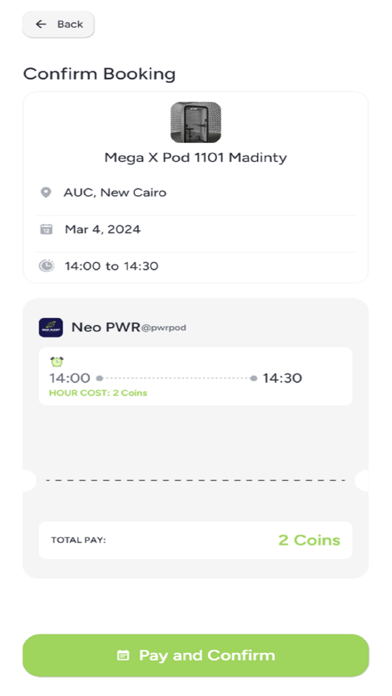392x696 pixels.
Task: Tap the Neo PWR provider name
Action: pyautogui.click(x=106, y=327)
